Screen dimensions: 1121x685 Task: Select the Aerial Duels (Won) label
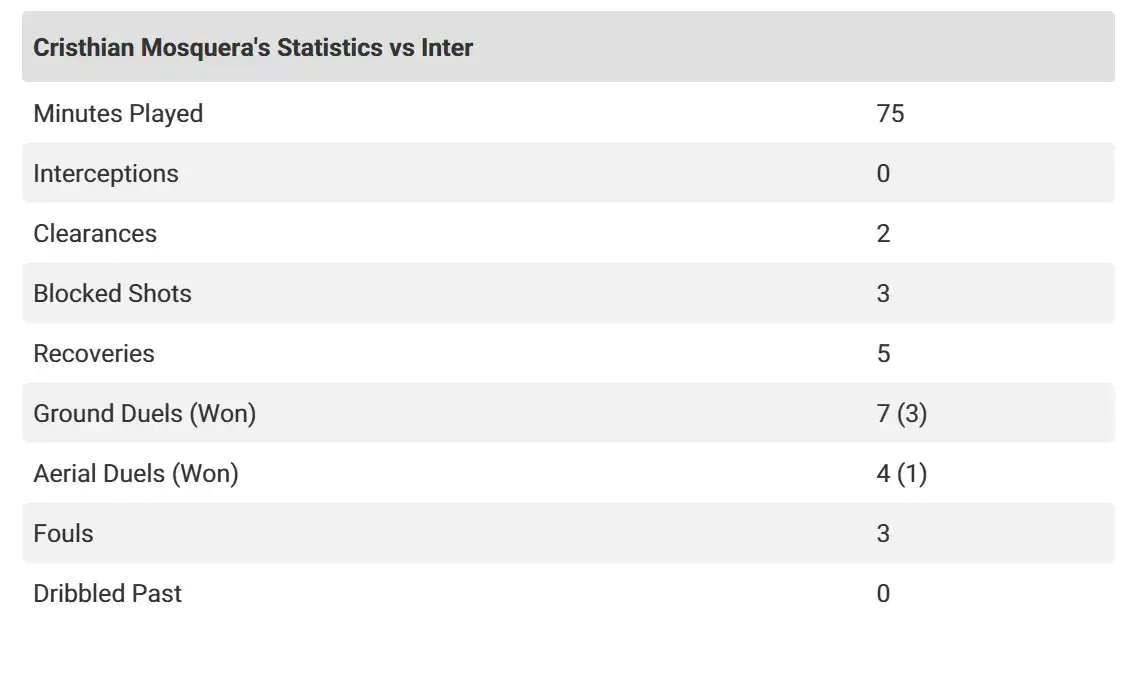(x=136, y=473)
